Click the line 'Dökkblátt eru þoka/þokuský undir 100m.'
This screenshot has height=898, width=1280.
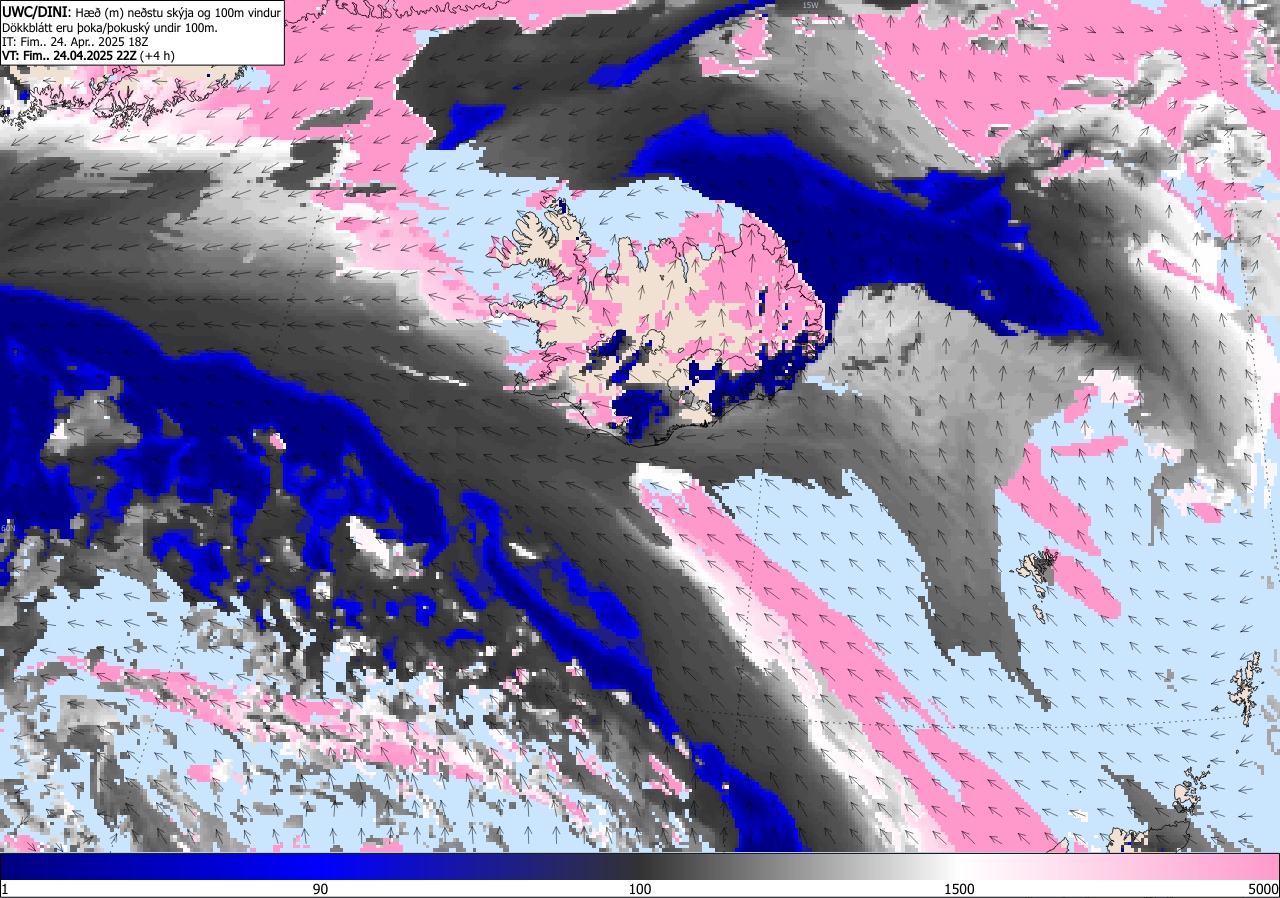click(x=111, y=27)
